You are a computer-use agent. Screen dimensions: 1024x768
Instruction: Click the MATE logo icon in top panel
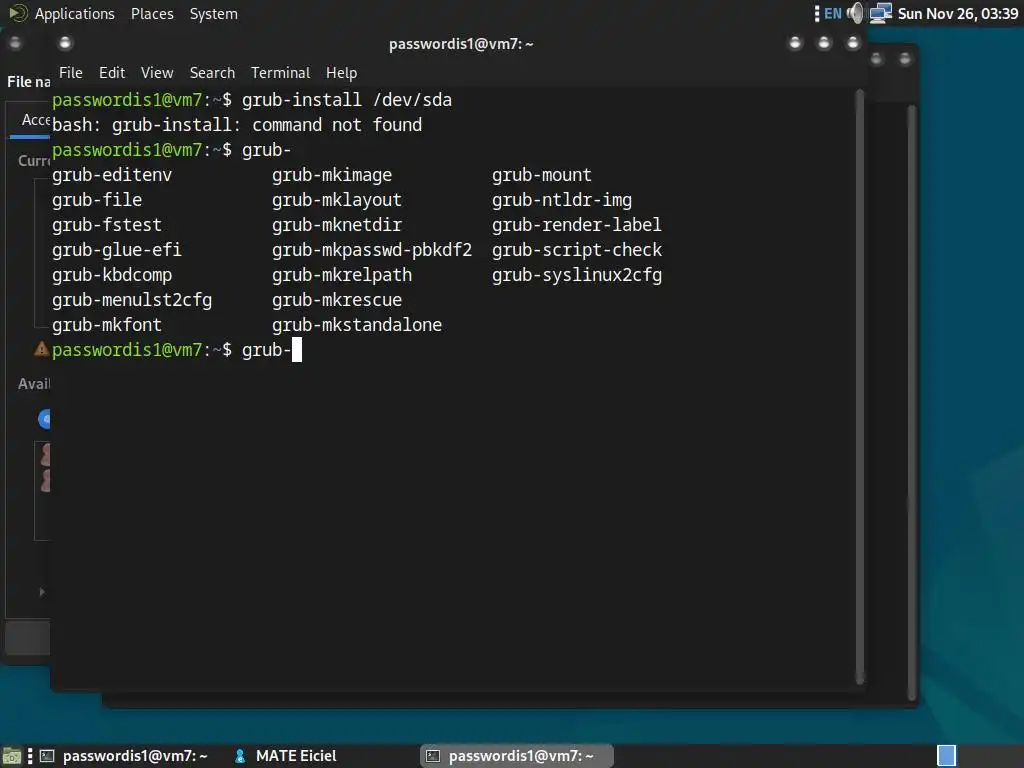(18, 13)
